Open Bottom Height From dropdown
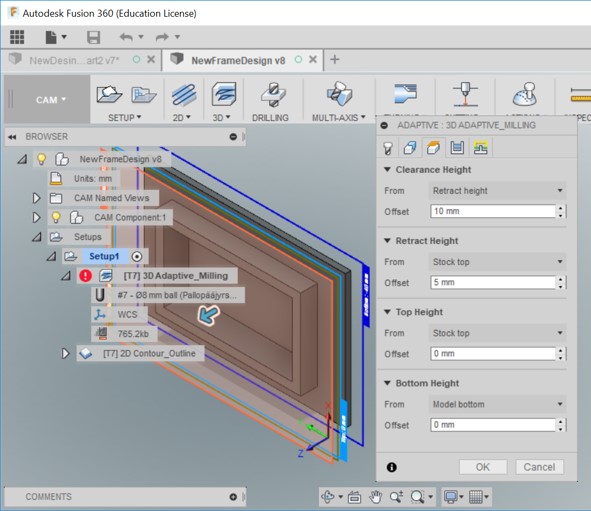 [498, 404]
